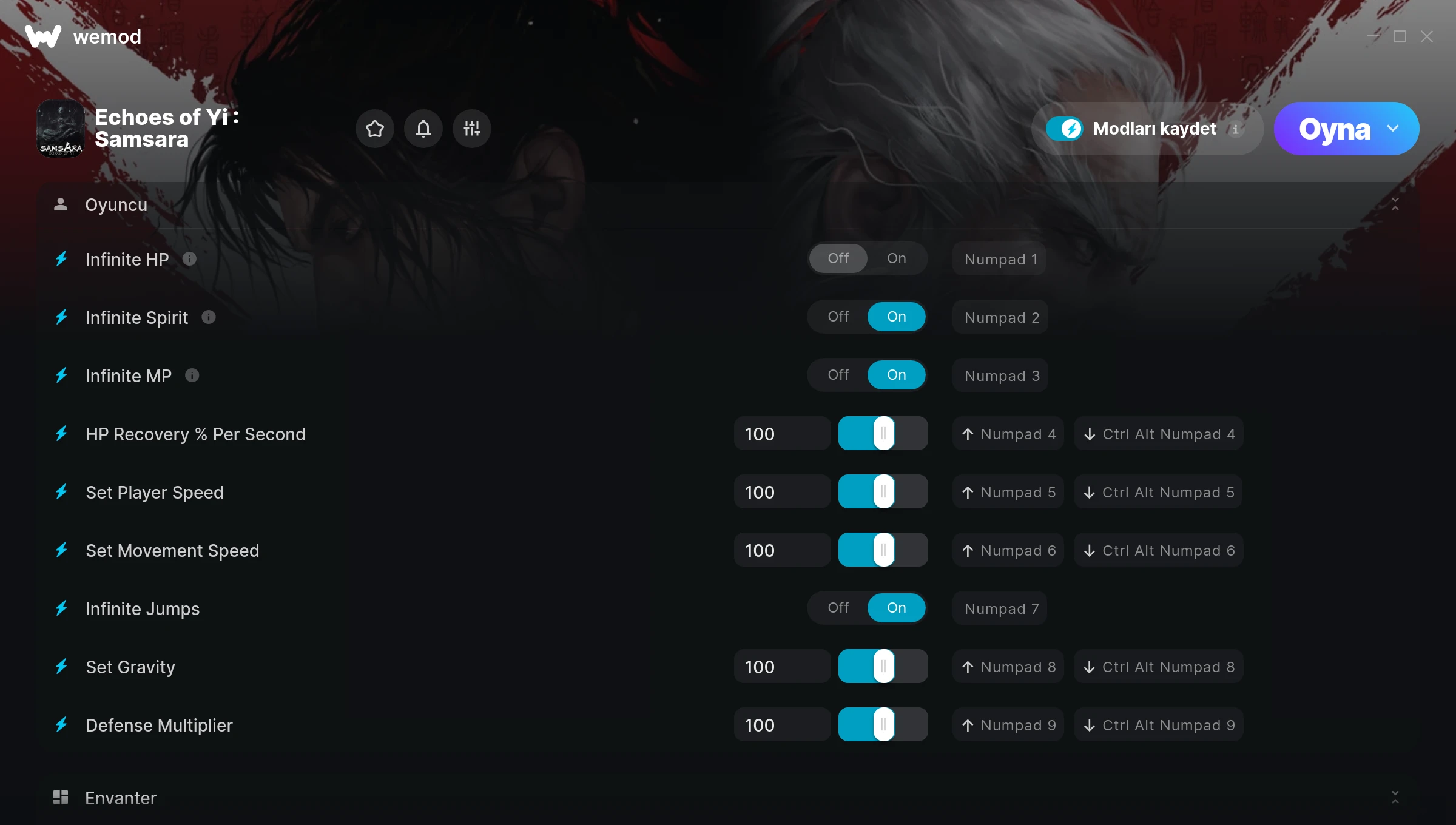Click the Modları kaydet info icon

[x=1236, y=129]
